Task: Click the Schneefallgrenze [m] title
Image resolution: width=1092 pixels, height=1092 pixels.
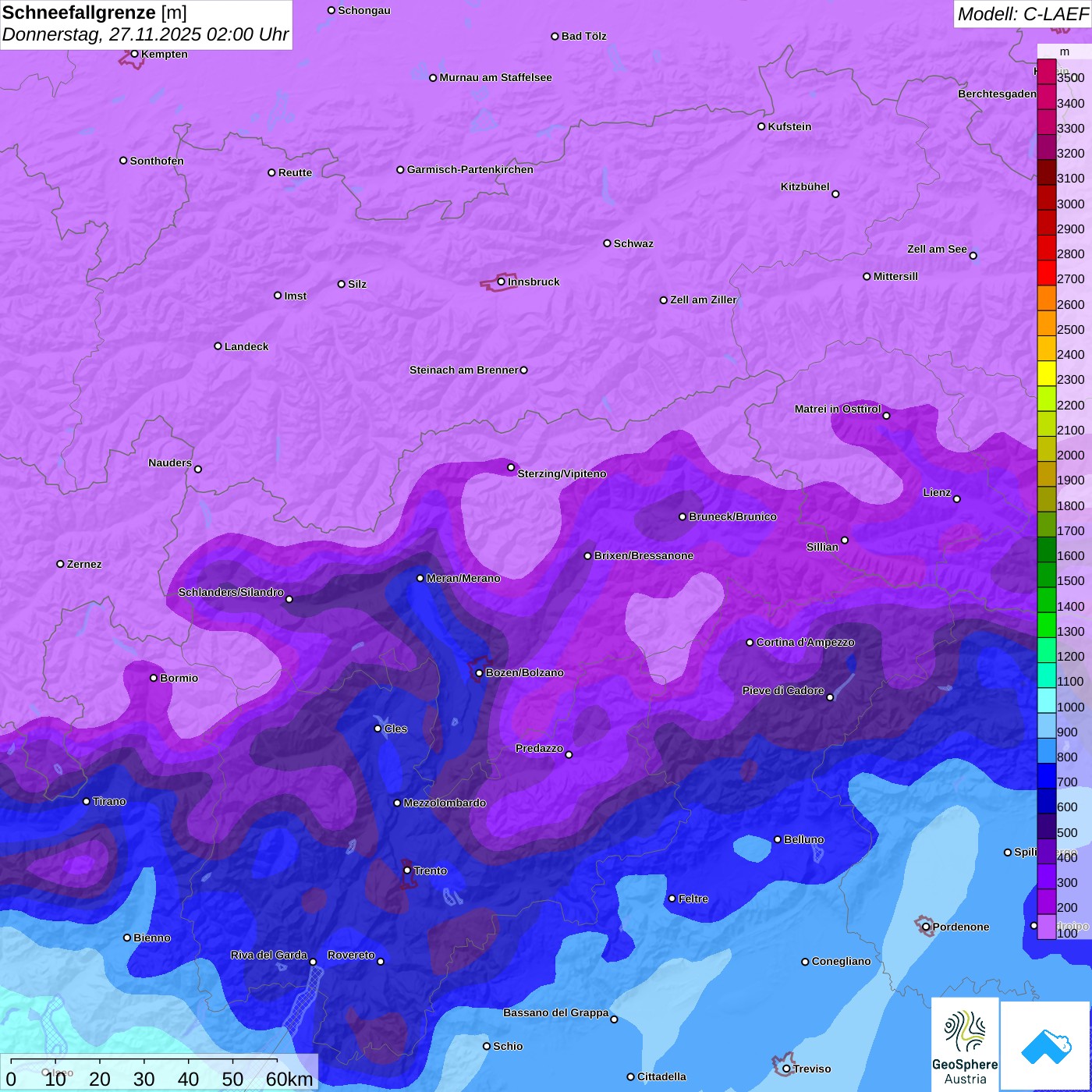Action: click(x=94, y=12)
